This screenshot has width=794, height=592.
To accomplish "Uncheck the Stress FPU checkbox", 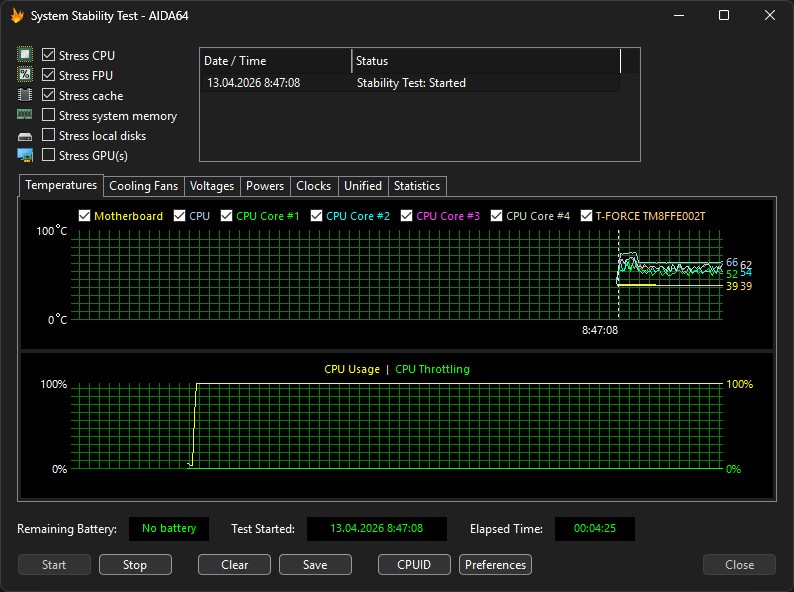I will pos(48,75).
